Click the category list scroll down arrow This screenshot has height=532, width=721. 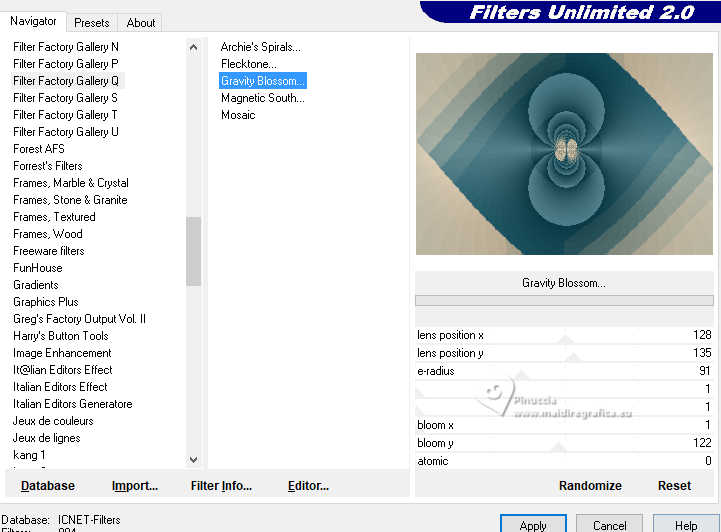tap(194, 460)
